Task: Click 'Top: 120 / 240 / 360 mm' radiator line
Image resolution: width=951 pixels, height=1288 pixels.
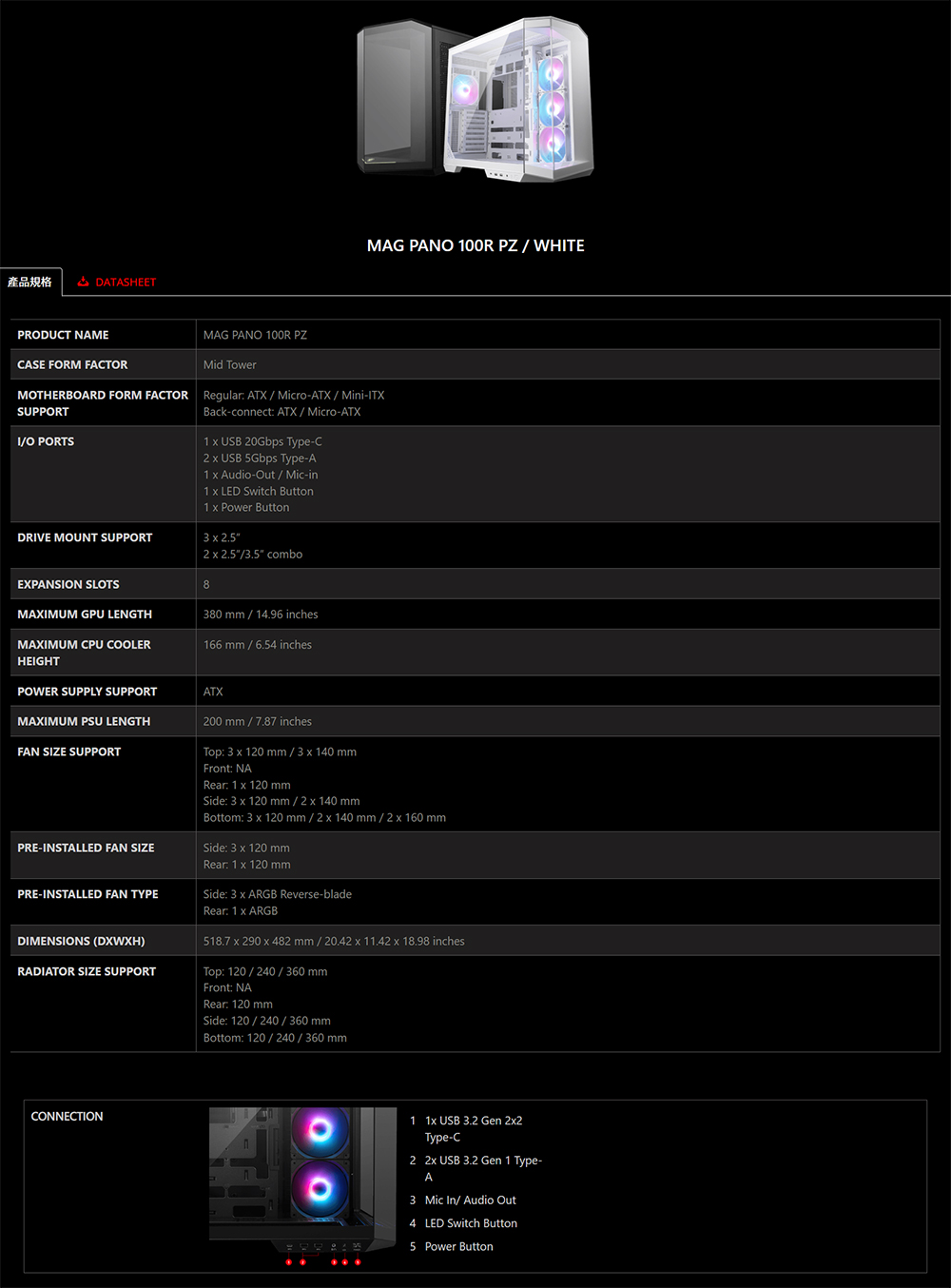Action: point(265,972)
